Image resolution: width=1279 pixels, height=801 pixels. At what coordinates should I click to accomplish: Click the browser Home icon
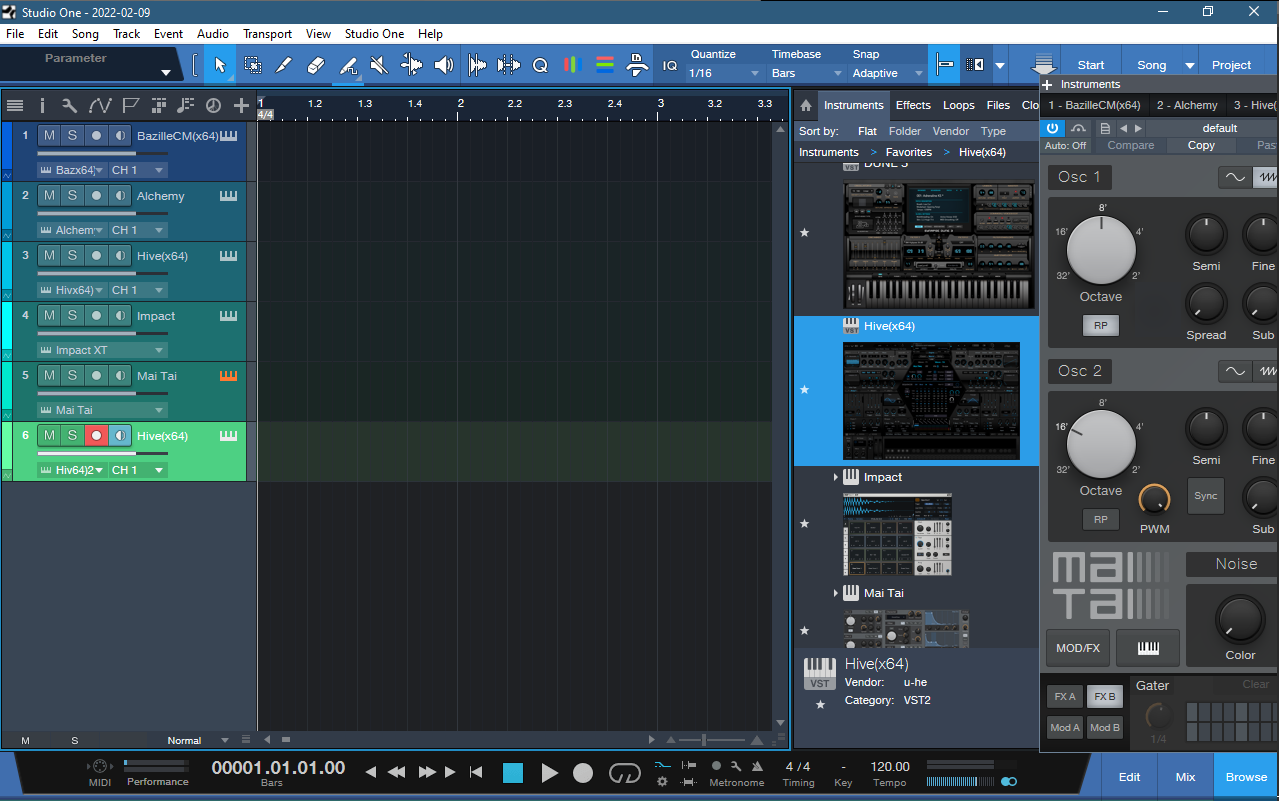806,105
